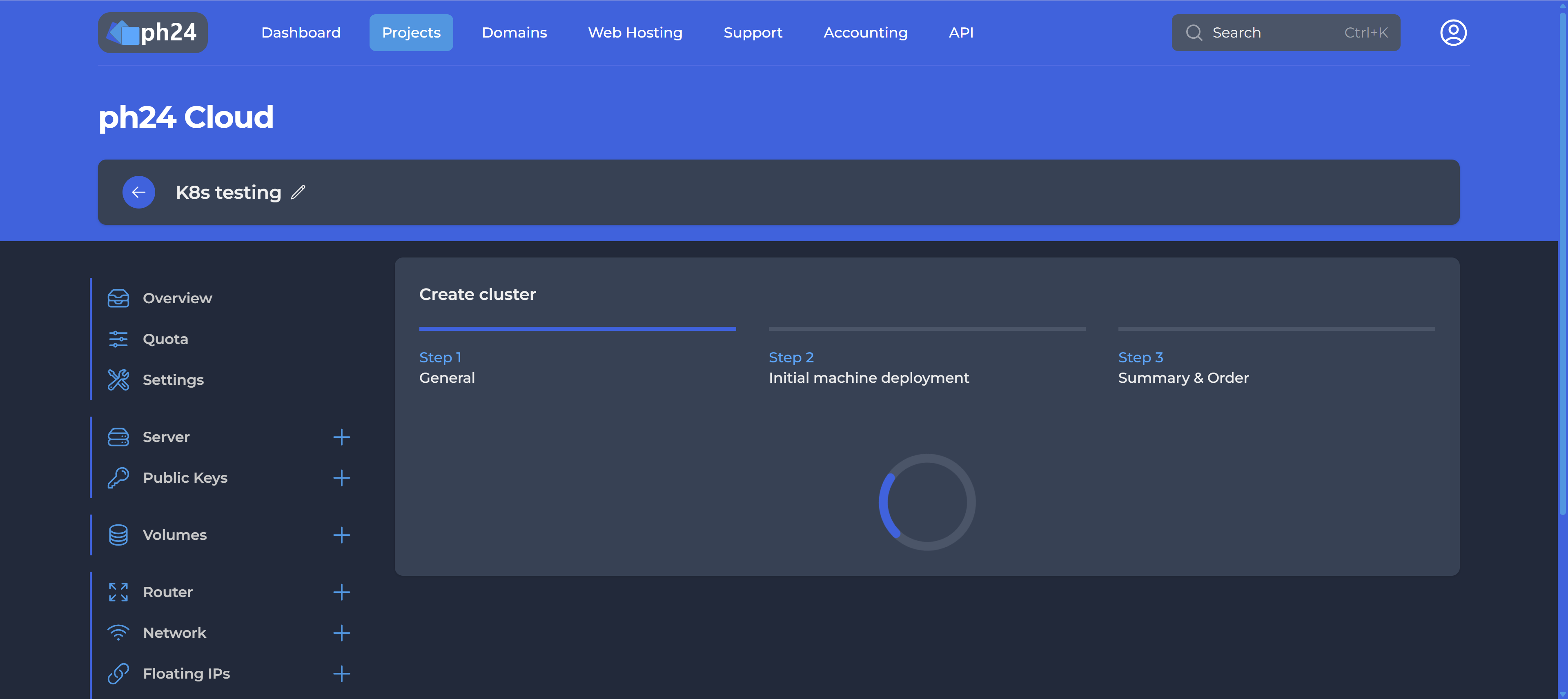Open the Settings sidebar link
The width and height of the screenshot is (1568, 699).
(x=173, y=379)
